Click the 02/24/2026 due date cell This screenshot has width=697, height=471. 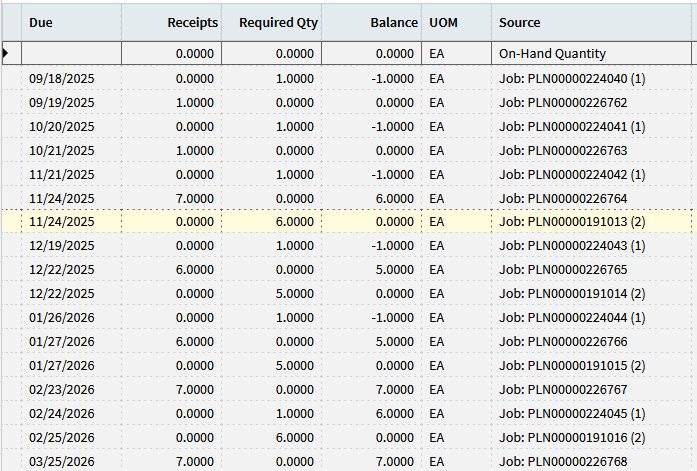pos(71,414)
